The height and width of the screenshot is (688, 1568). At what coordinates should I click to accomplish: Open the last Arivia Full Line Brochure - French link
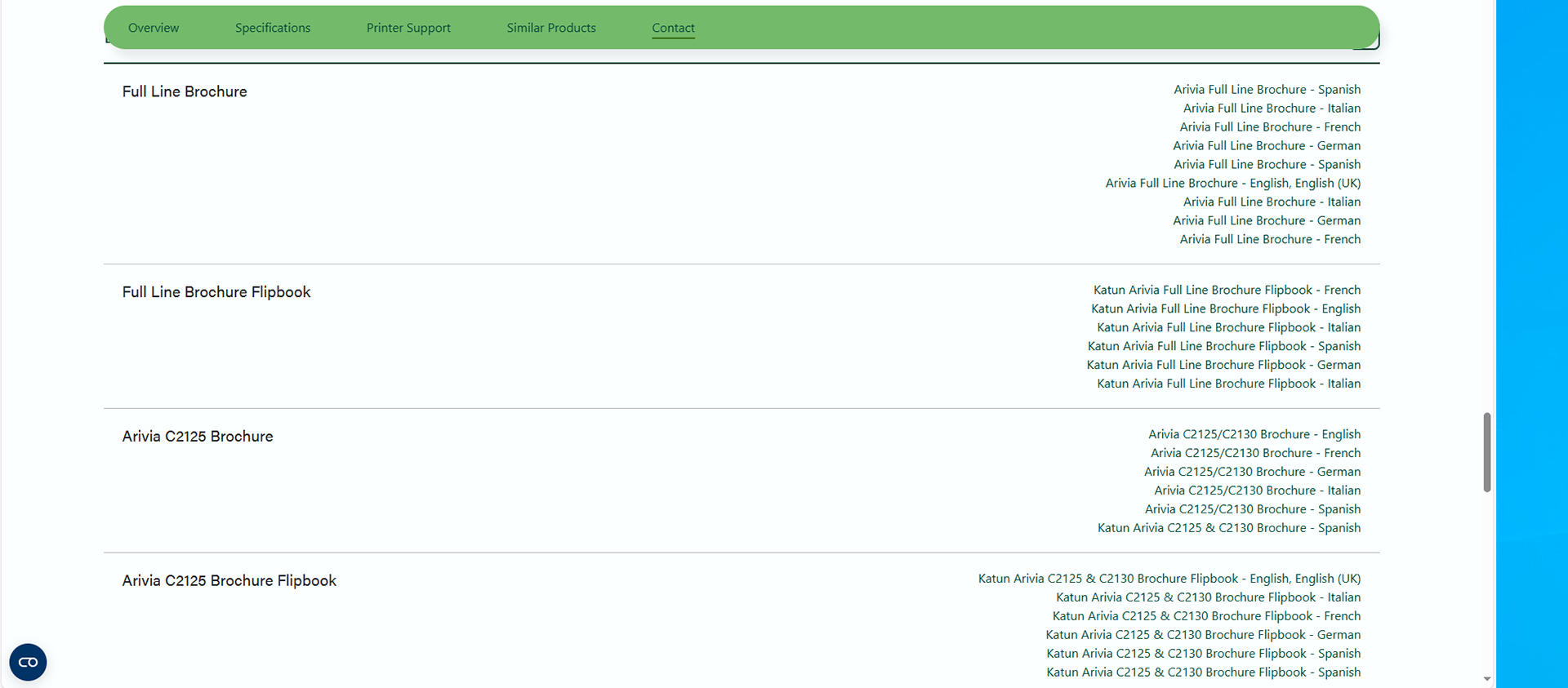(1270, 239)
